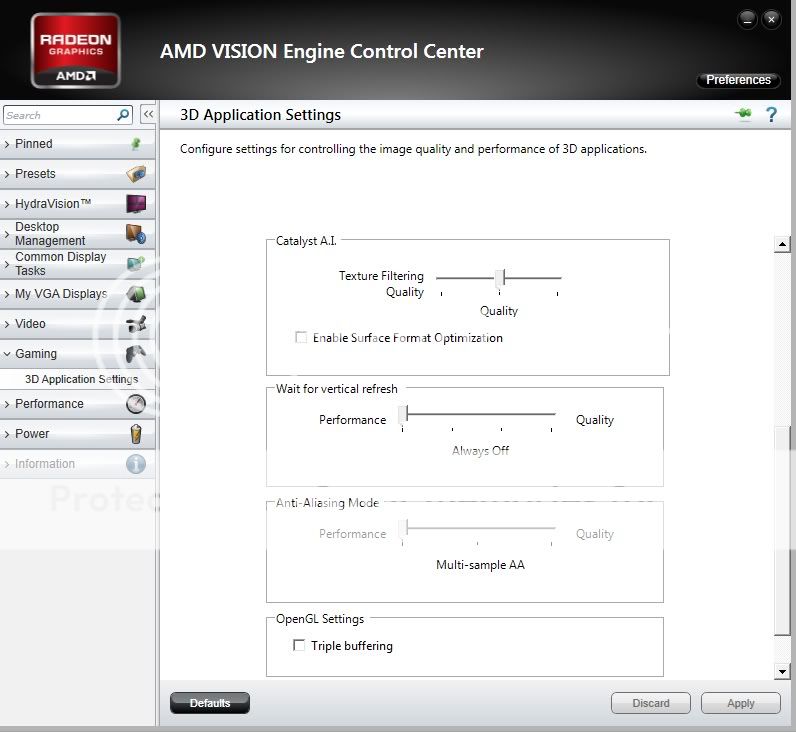Click the Defaults button
Screen dimensions: 796x732
tap(210, 703)
